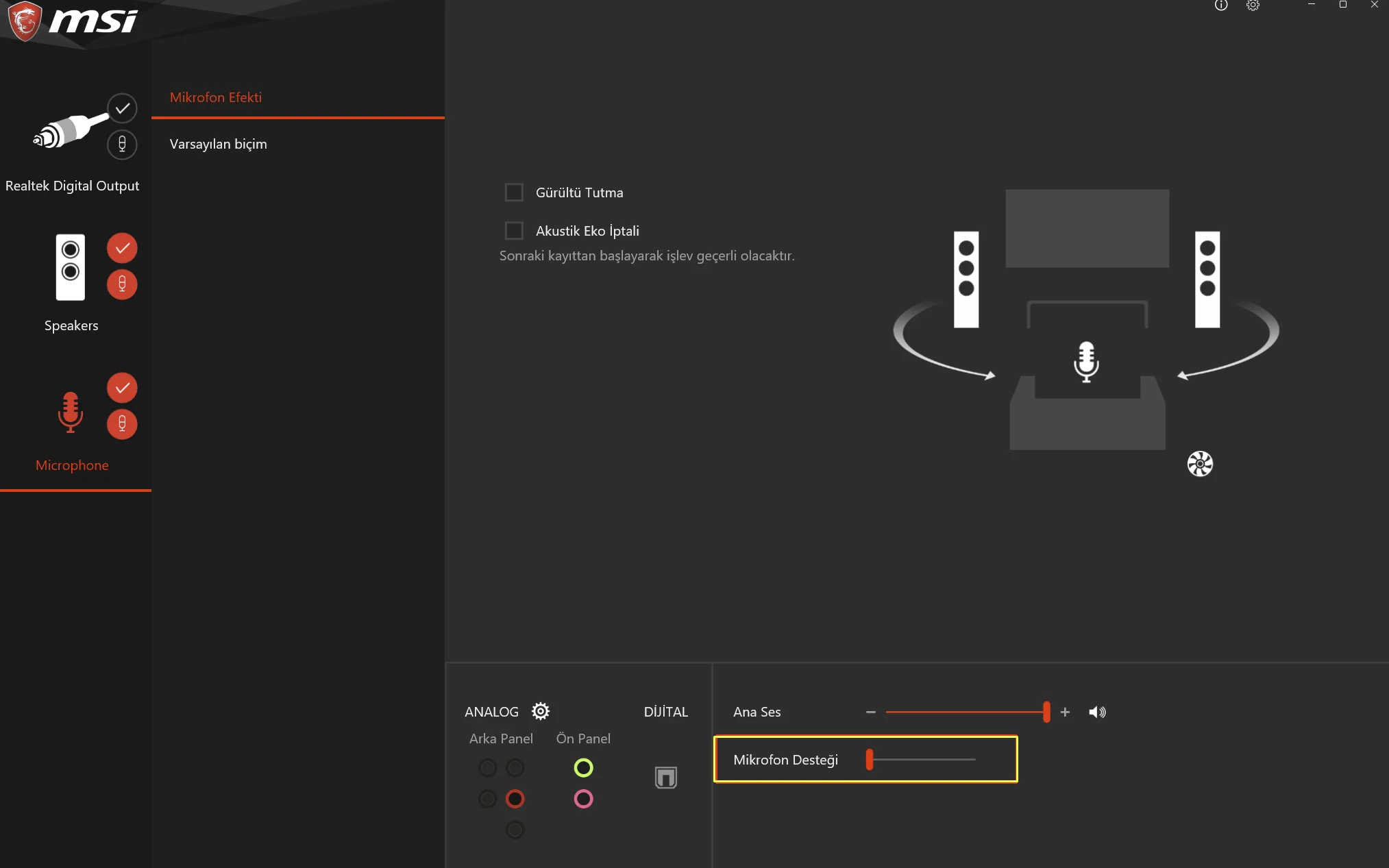Toggle Speakers default device checkmark
The image size is (1389, 868).
(122, 248)
